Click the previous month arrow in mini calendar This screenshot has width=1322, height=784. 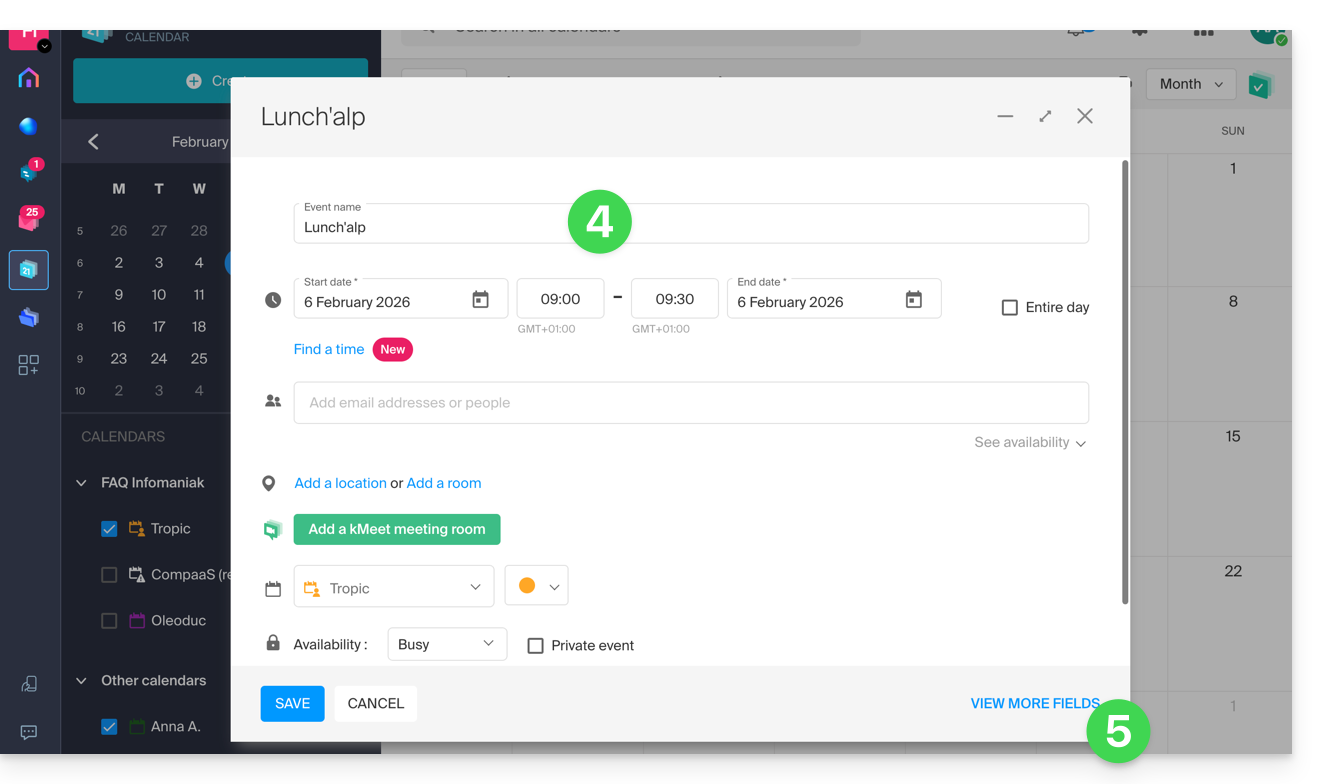click(93, 142)
